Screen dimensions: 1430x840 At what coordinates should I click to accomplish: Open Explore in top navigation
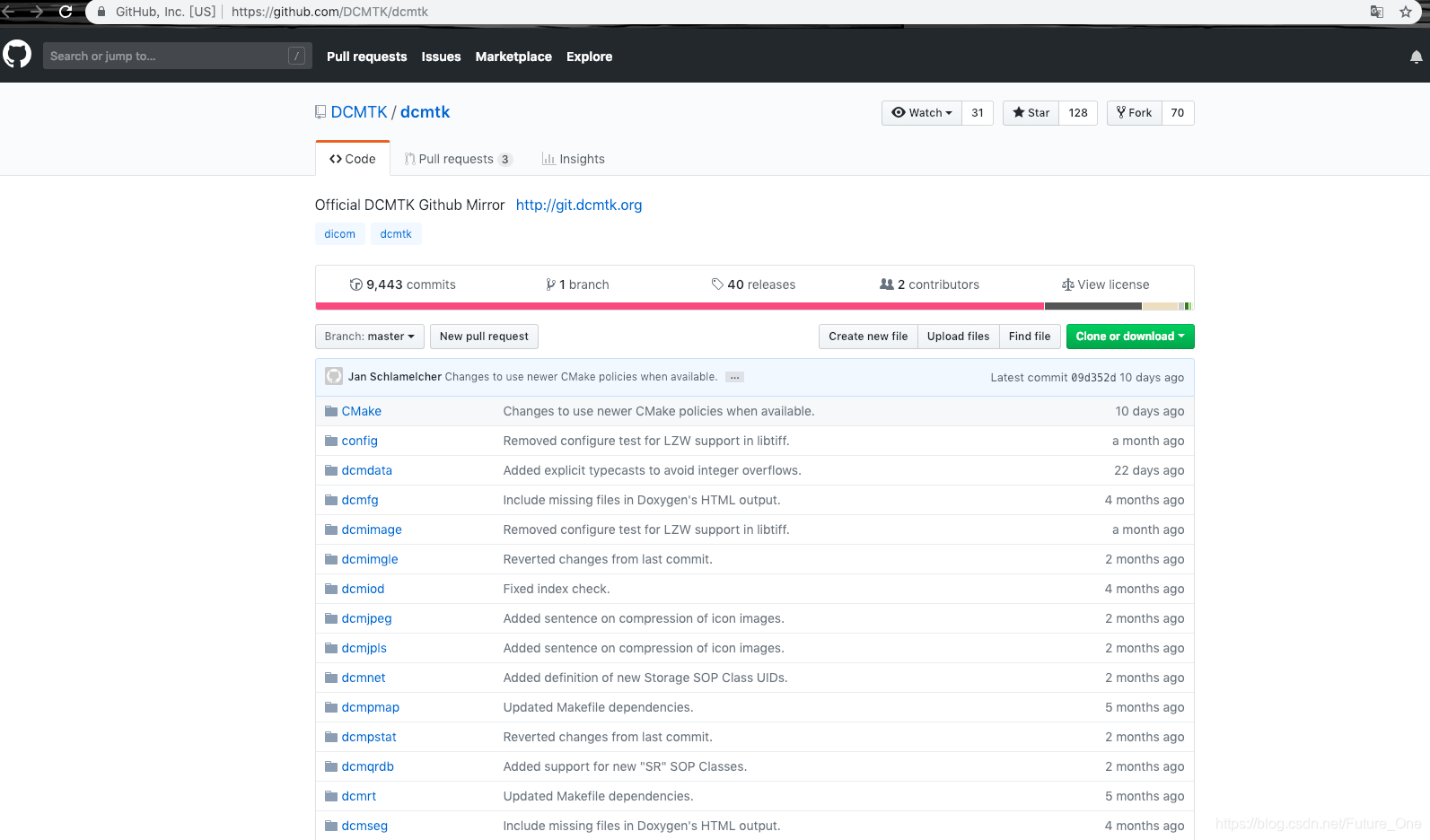click(589, 57)
